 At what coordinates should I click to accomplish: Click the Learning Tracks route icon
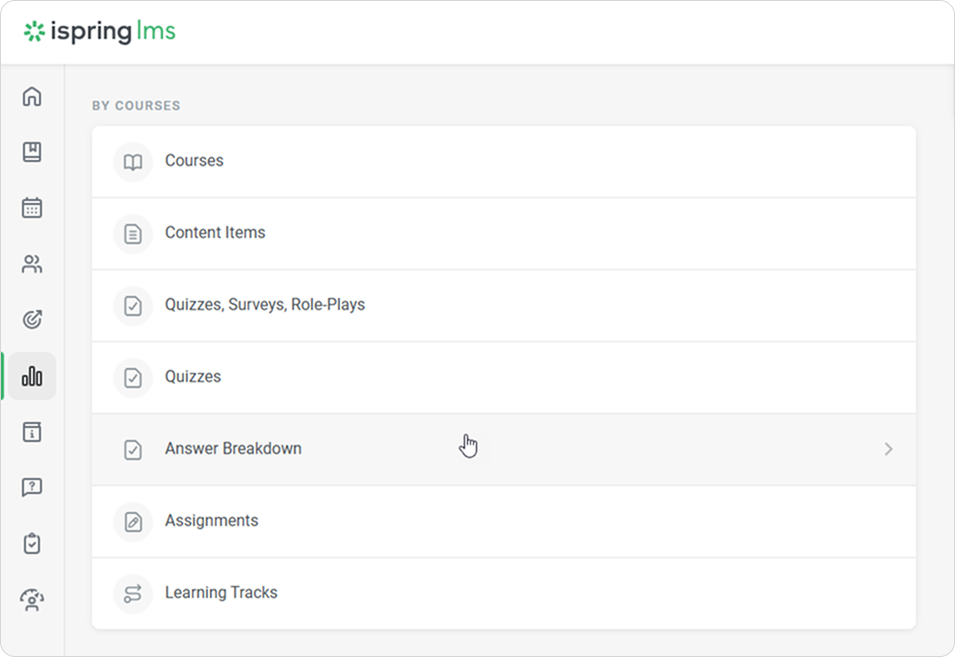(x=133, y=594)
